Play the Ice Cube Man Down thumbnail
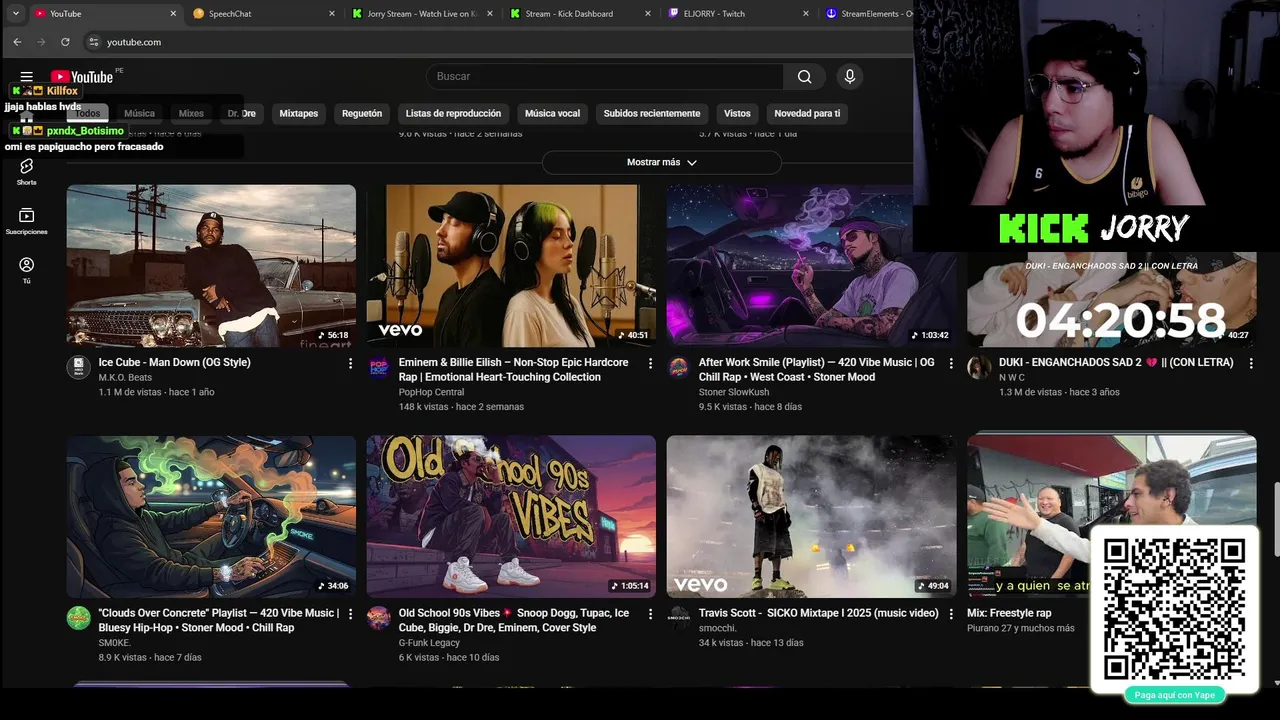Screen dimensions: 1280x720 [x=211, y=266]
